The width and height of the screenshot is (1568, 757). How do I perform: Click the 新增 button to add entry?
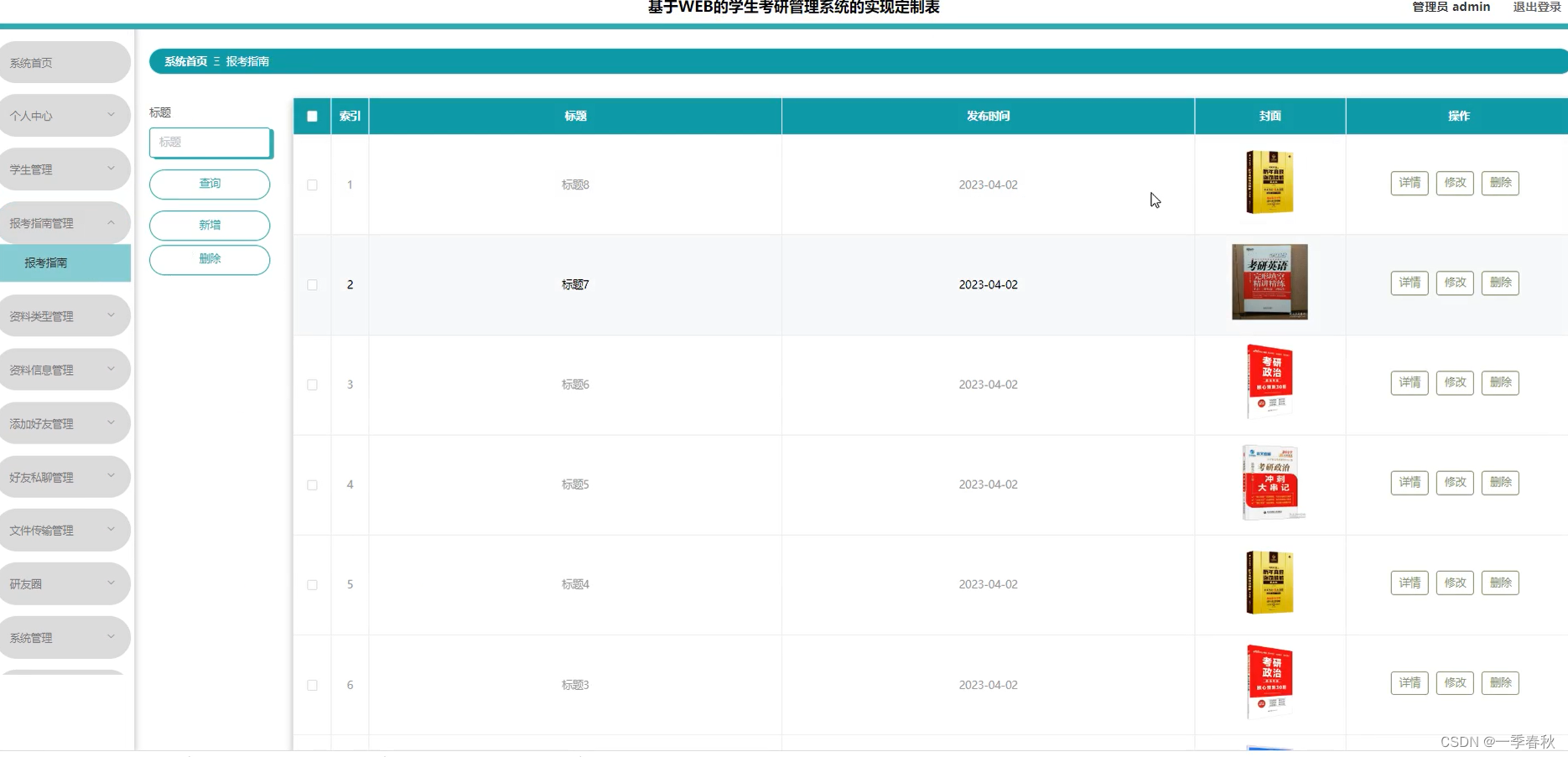click(x=209, y=226)
